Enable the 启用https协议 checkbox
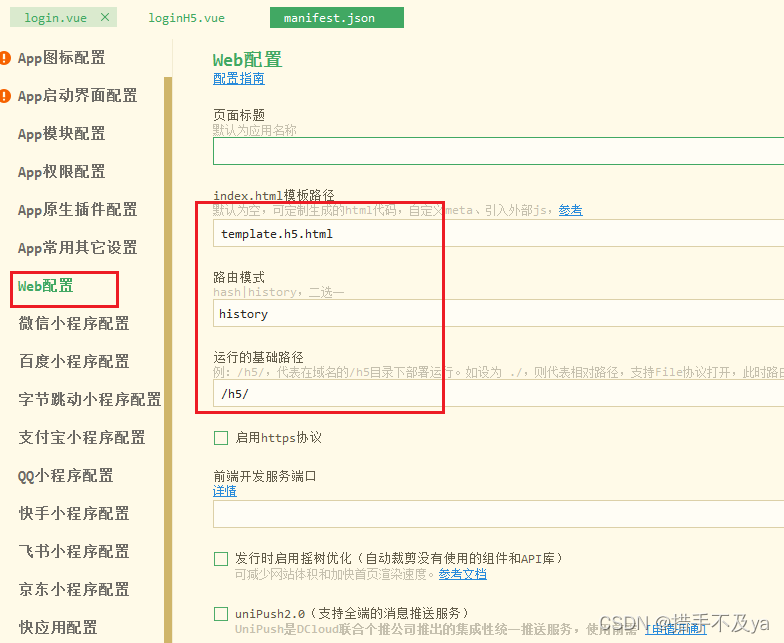Viewport: 784px width, 643px height. pos(221,438)
